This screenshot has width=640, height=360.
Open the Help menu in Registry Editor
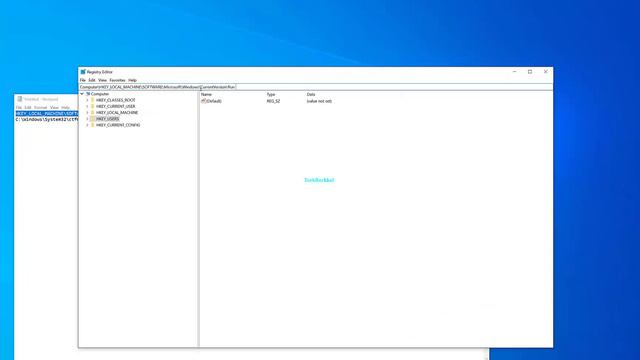coord(132,80)
